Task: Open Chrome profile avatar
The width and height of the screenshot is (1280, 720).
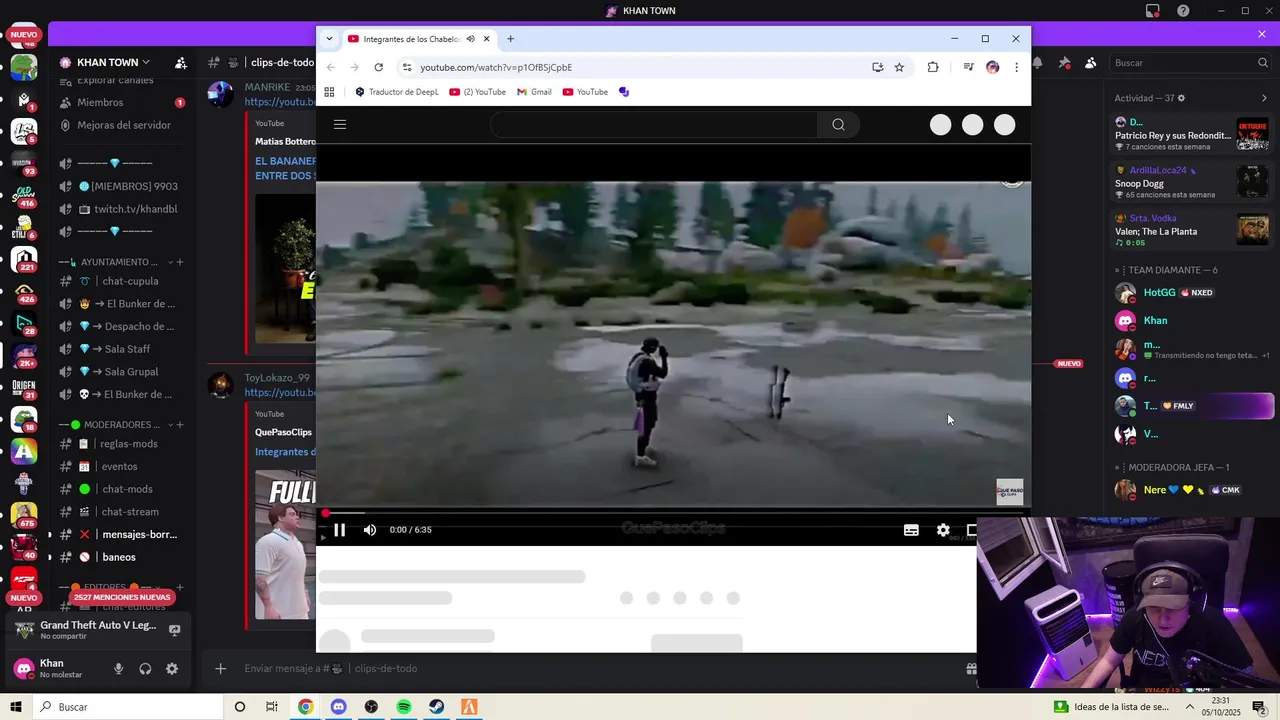Action: (x=992, y=67)
